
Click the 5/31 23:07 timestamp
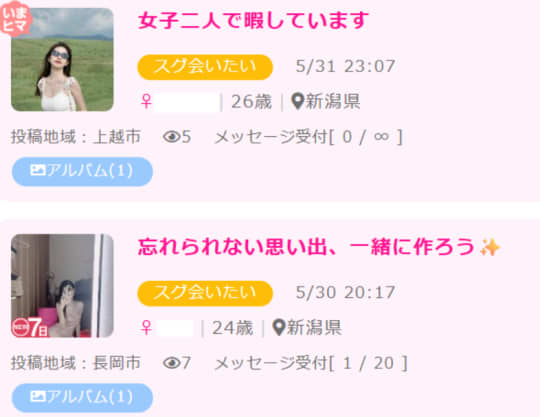(345, 66)
